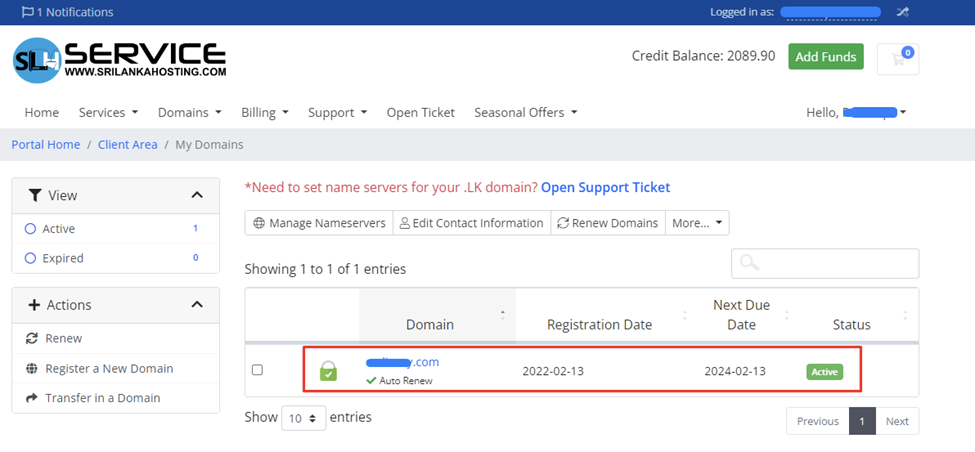Click the green padlock domain icon

pyautogui.click(x=328, y=370)
